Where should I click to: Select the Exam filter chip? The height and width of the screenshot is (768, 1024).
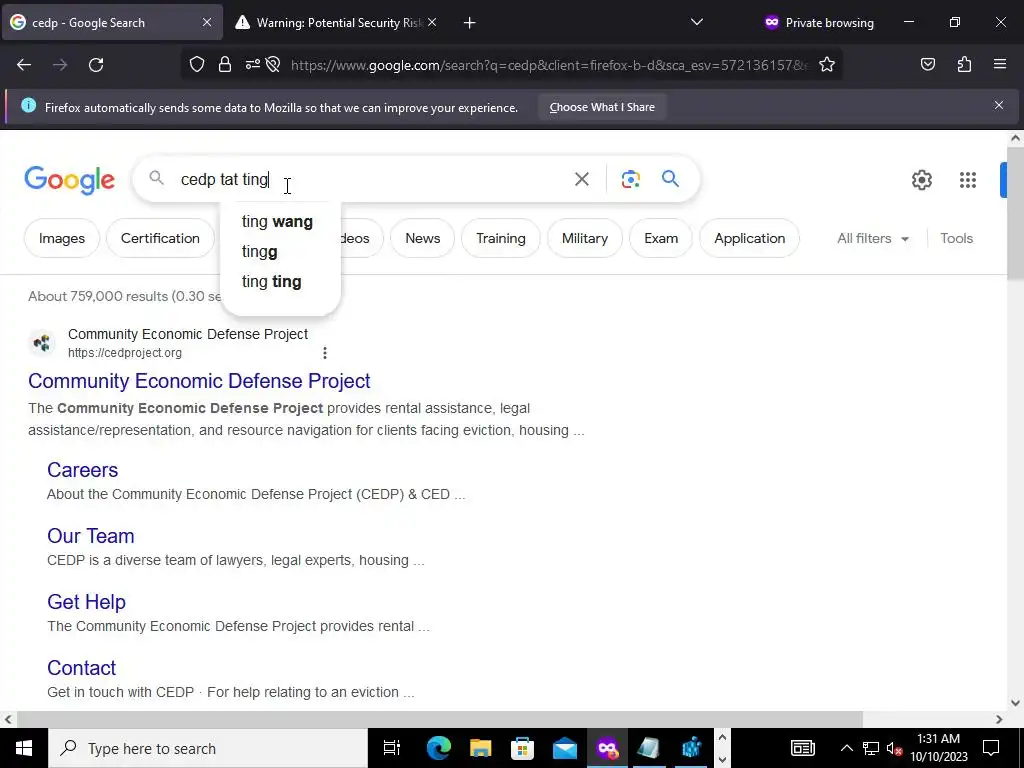(661, 238)
